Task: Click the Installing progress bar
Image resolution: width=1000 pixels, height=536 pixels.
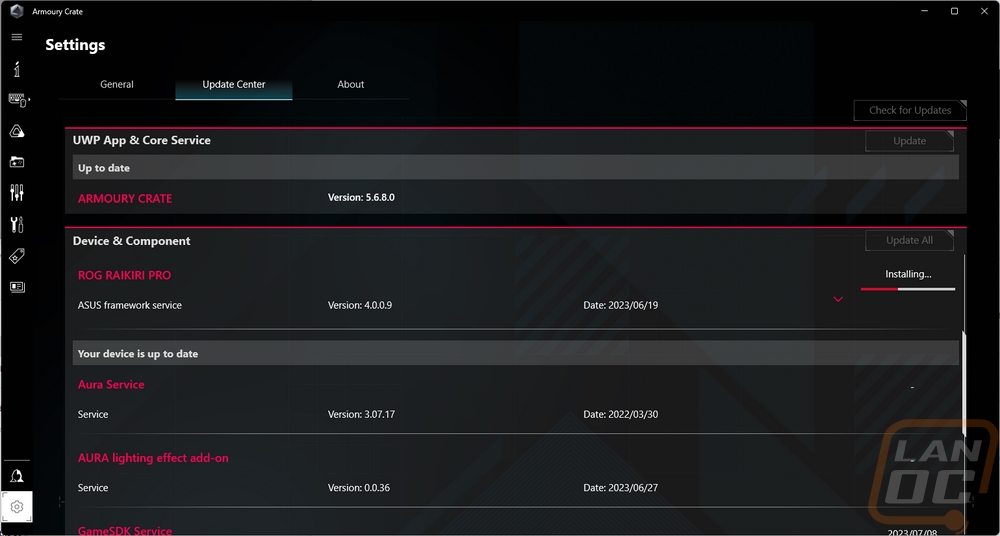Action: [x=908, y=289]
